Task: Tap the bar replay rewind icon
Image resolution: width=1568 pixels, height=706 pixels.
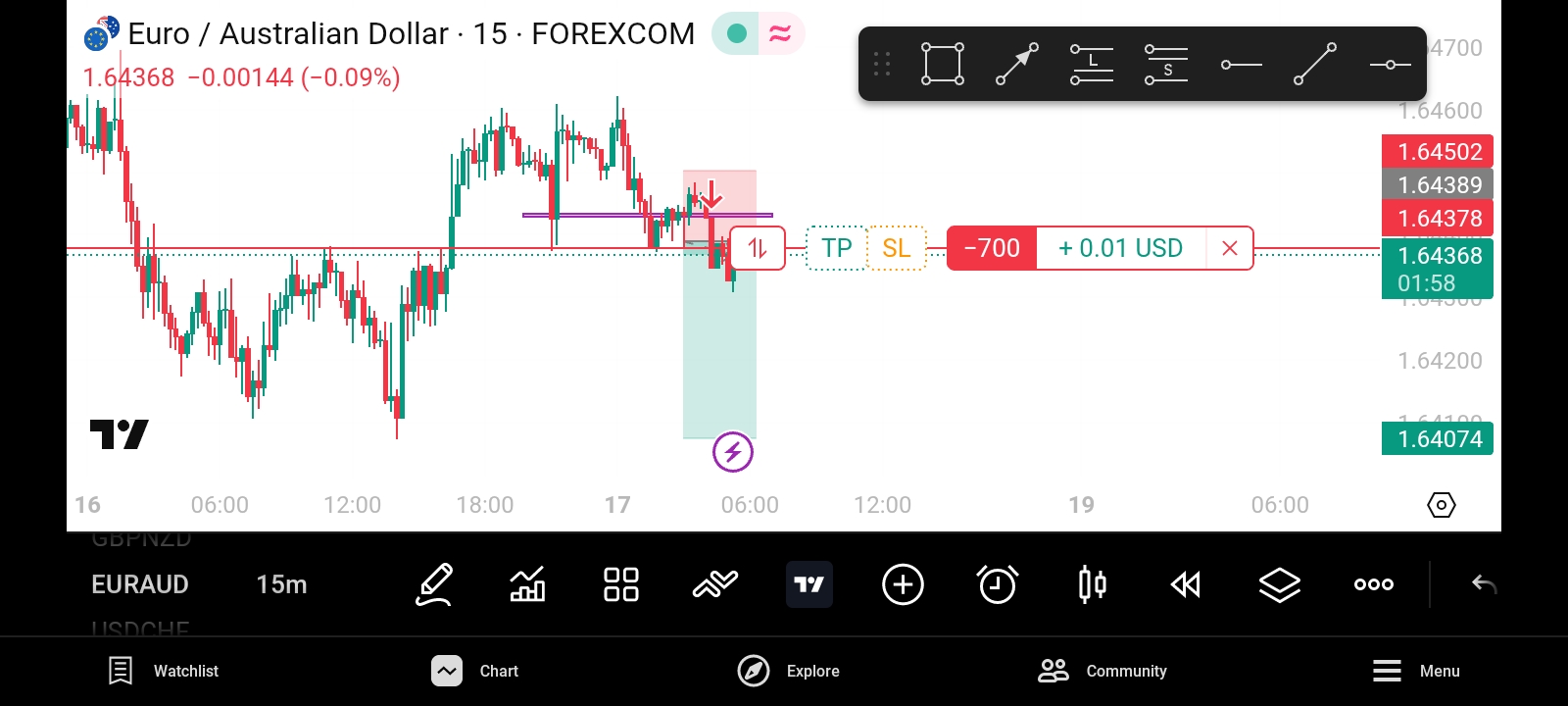Action: coord(1186,584)
